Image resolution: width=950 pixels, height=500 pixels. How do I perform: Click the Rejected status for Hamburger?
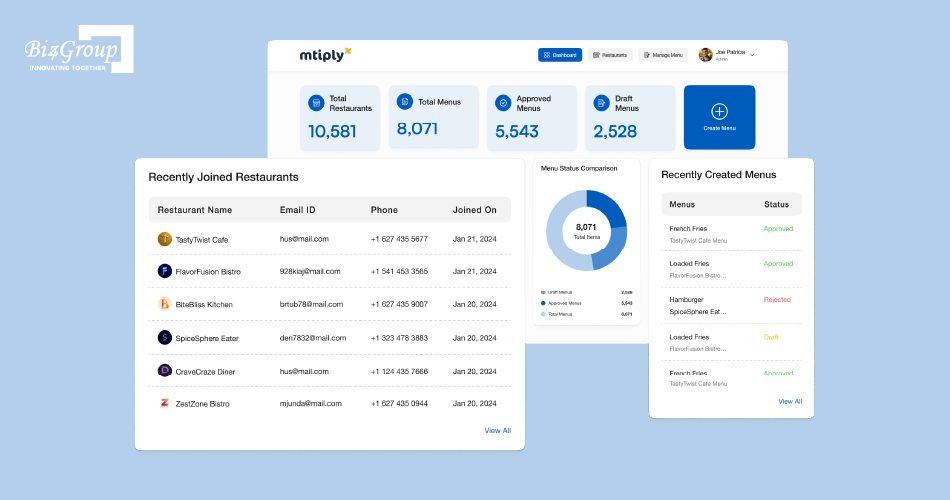coord(777,300)
